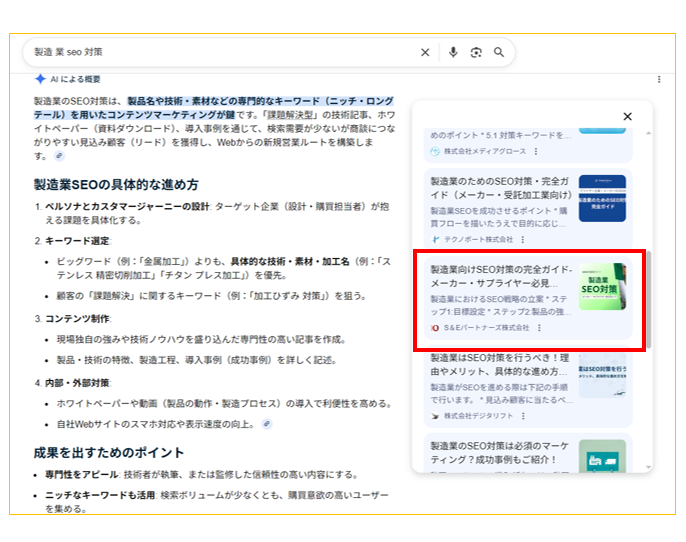Click list item 内部・外部対策
The image size is (686, 542).
click(x=77, y=383)
